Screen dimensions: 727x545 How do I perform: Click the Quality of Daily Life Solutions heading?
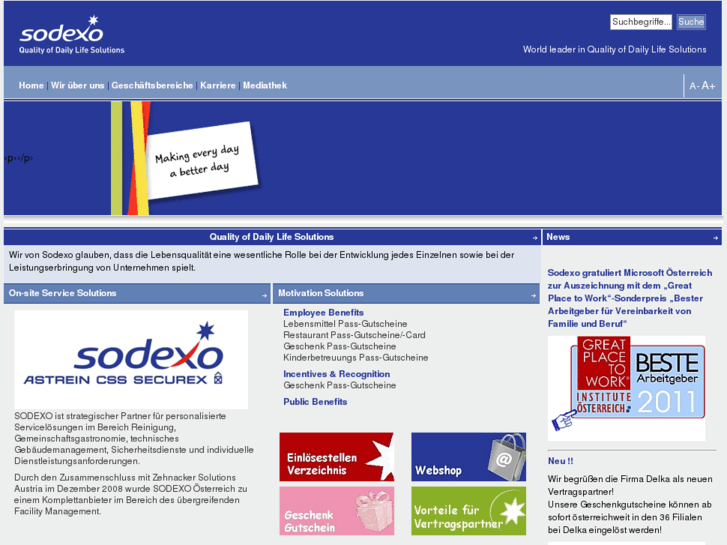(271, 237)
